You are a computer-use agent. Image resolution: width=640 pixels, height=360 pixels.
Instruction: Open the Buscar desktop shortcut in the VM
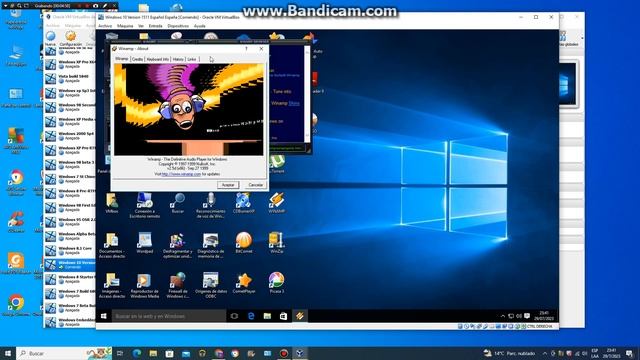point(178,203)
